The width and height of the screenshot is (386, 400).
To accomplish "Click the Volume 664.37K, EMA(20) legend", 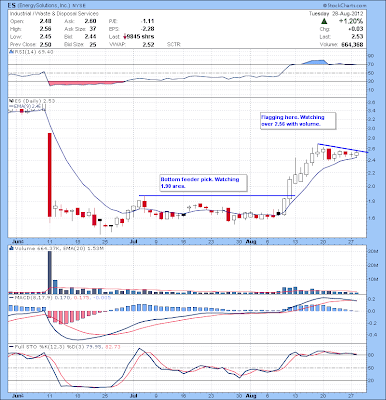I will (x=56, y=248).
